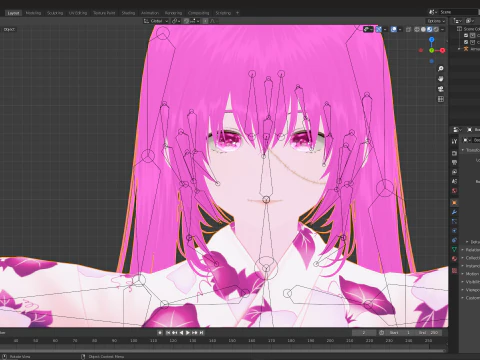Toggle proportional editing
480x360 pixels.
pos(205,21)
